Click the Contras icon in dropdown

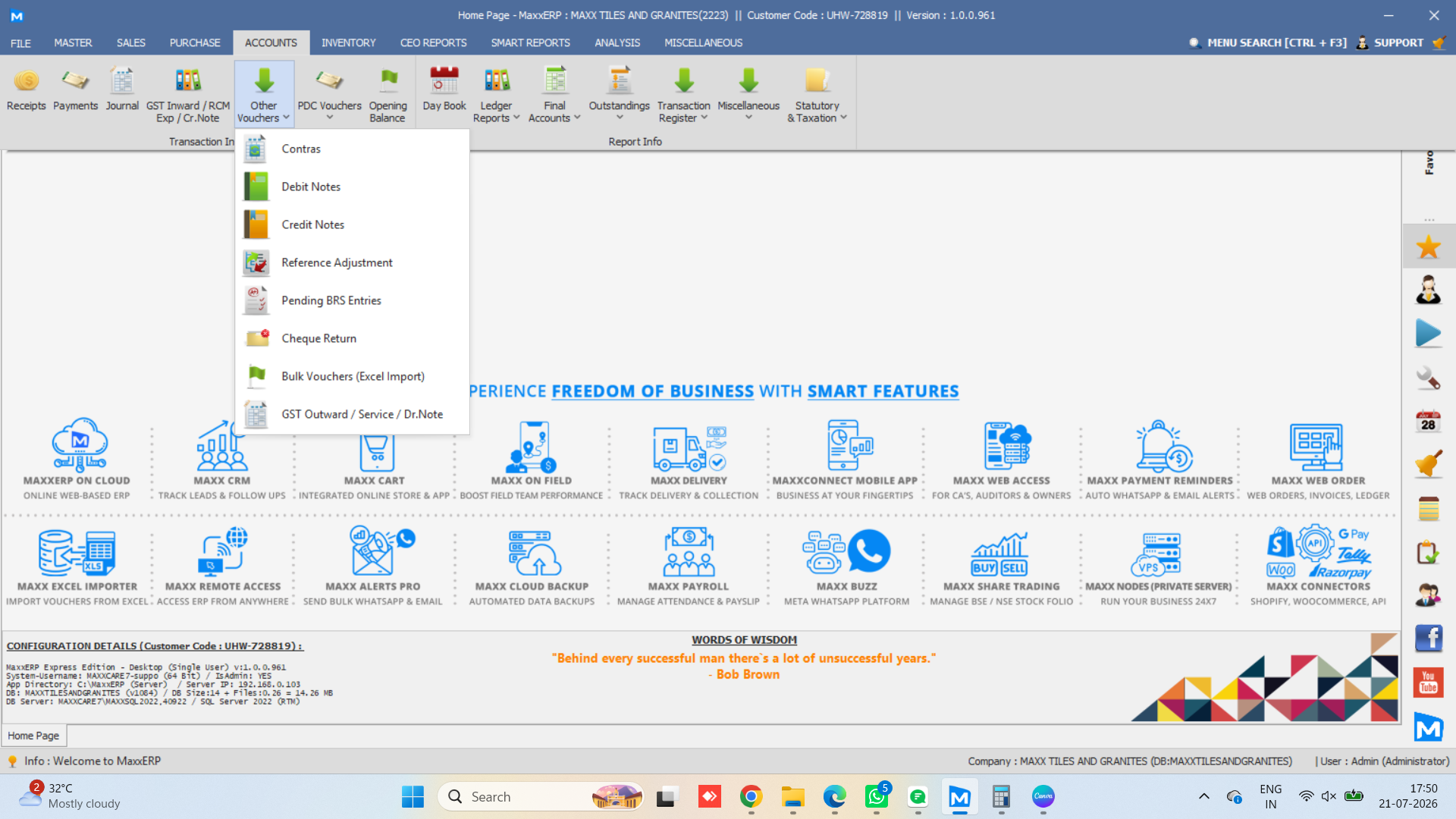[x=256, y=149]
